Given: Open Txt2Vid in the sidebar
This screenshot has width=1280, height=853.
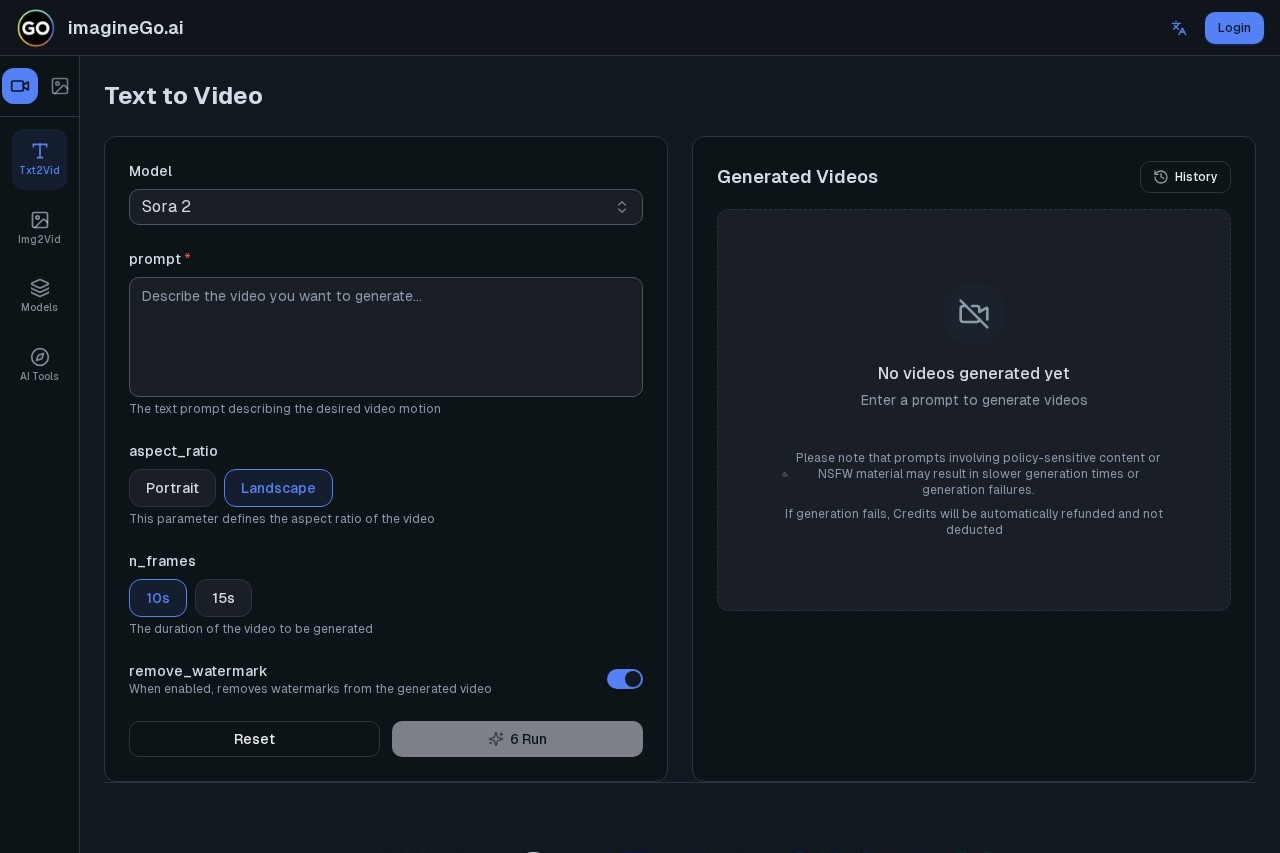Looking at the screenshot, I should (x=39, y=159).
